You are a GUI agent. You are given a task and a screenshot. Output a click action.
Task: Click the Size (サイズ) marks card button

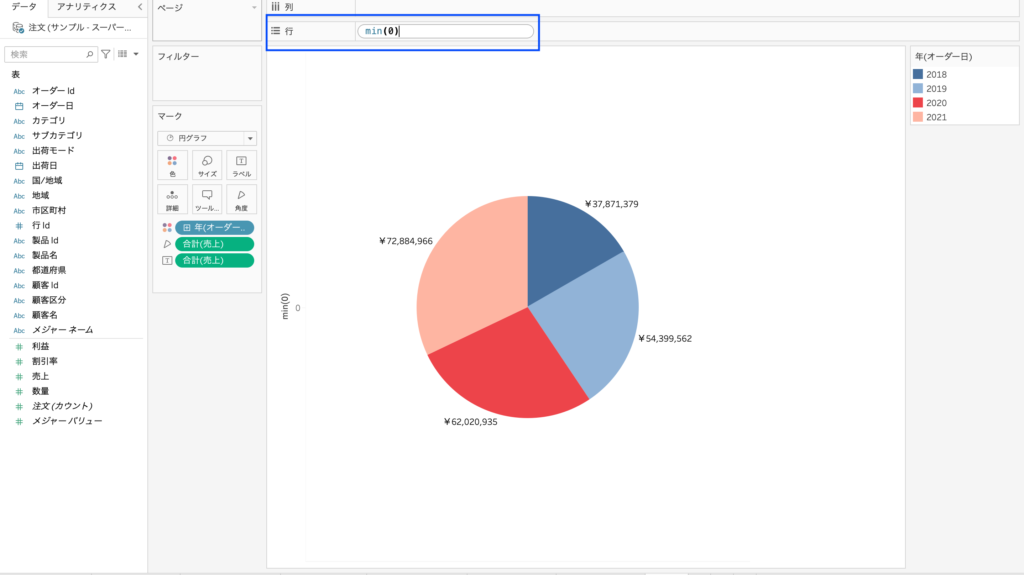click(207, 165)
